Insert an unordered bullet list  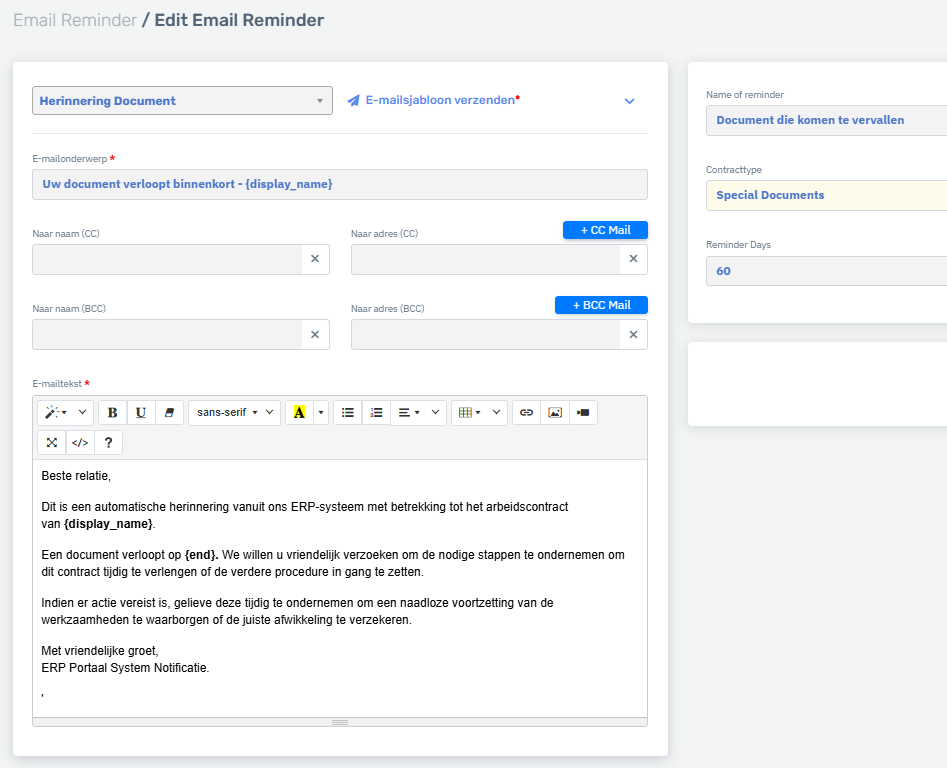(x=347, y=412)
